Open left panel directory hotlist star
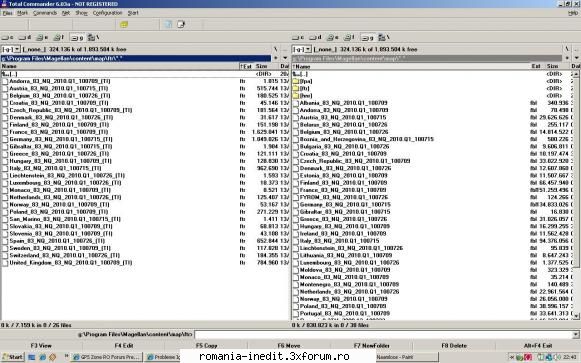Image resolution: width=581 pixels, height=363 pixels. click(x=276, y=58)
